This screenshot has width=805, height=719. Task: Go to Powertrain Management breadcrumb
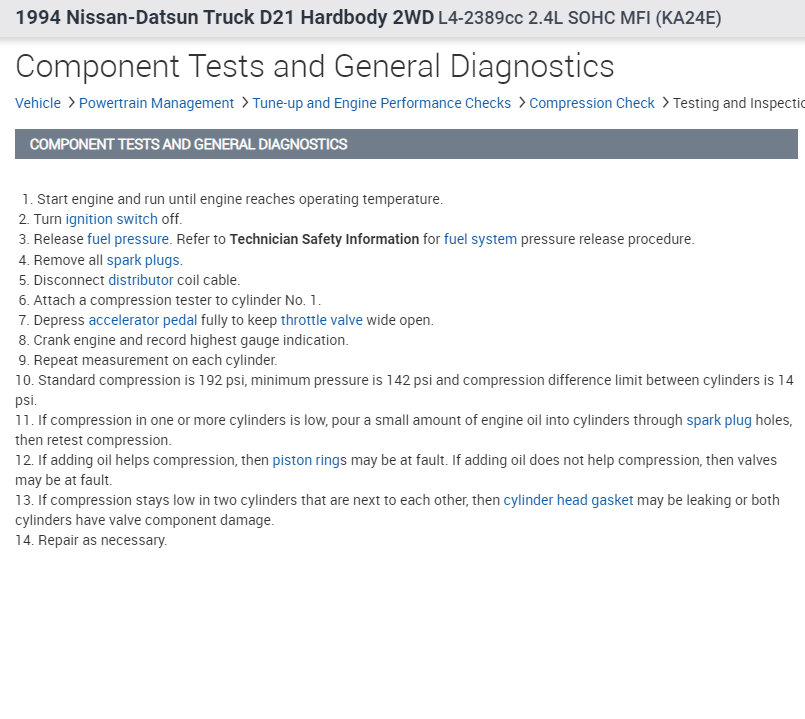(156, 103)
